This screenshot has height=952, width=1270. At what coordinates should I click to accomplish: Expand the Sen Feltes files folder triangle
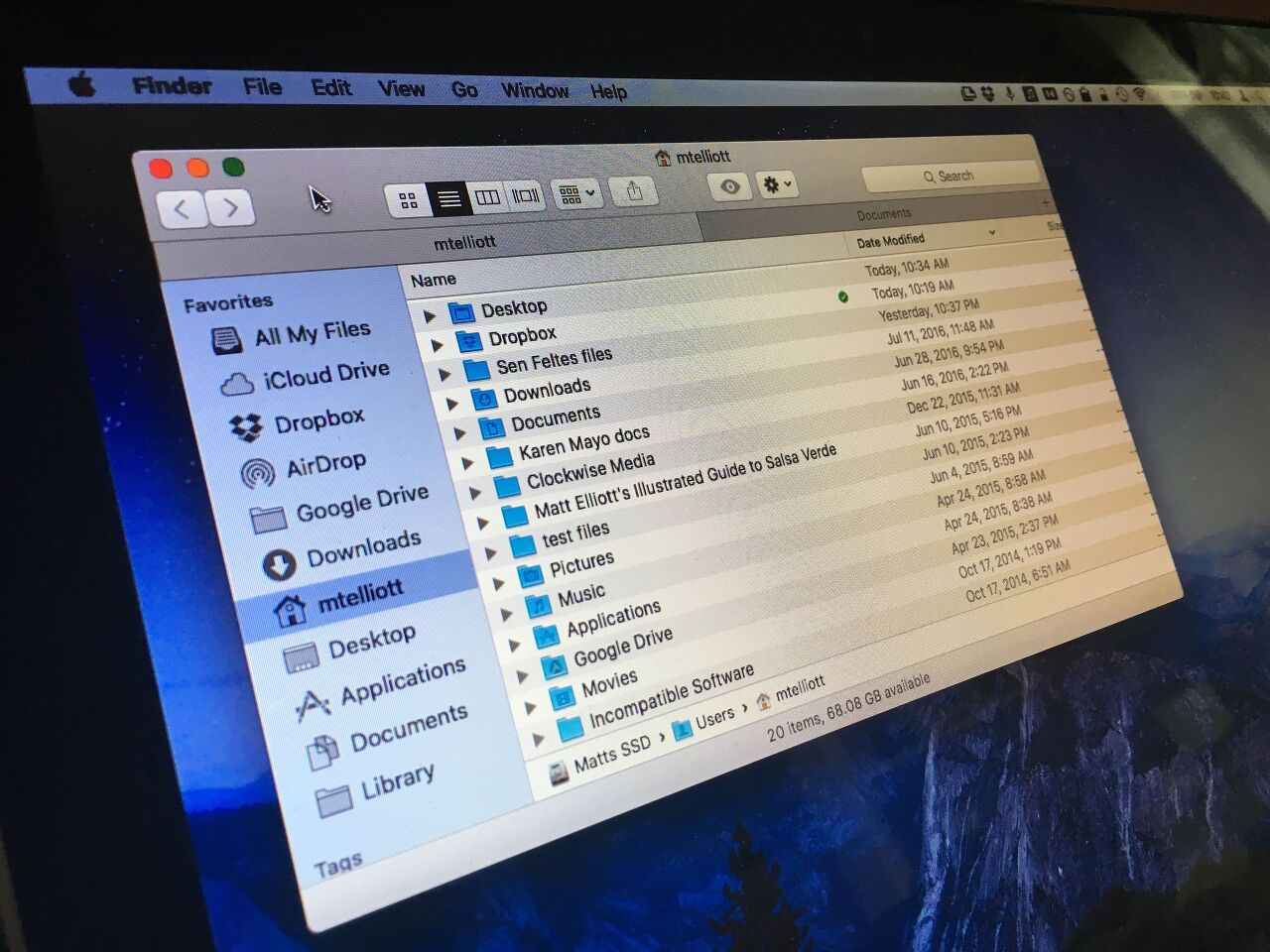pos(444,374)
